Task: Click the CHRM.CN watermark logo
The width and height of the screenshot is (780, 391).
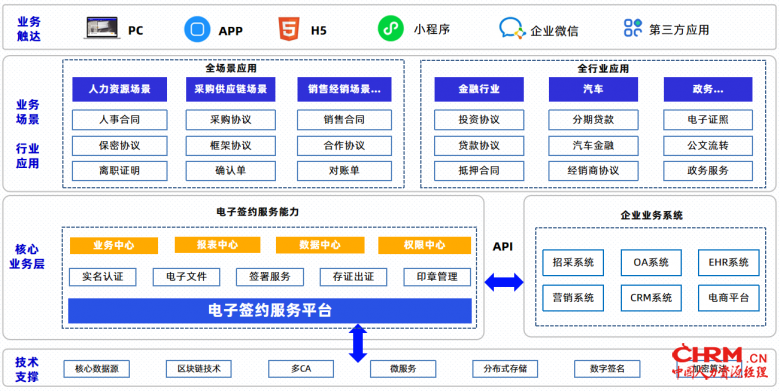Action: (720, 362)
